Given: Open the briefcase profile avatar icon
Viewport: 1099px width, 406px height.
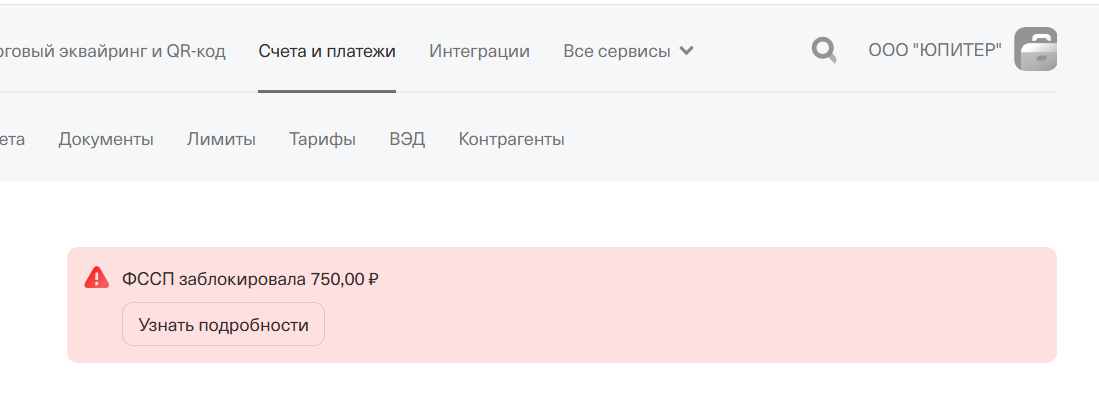Looking at the screenshot, I should [x=1035, y=50].
